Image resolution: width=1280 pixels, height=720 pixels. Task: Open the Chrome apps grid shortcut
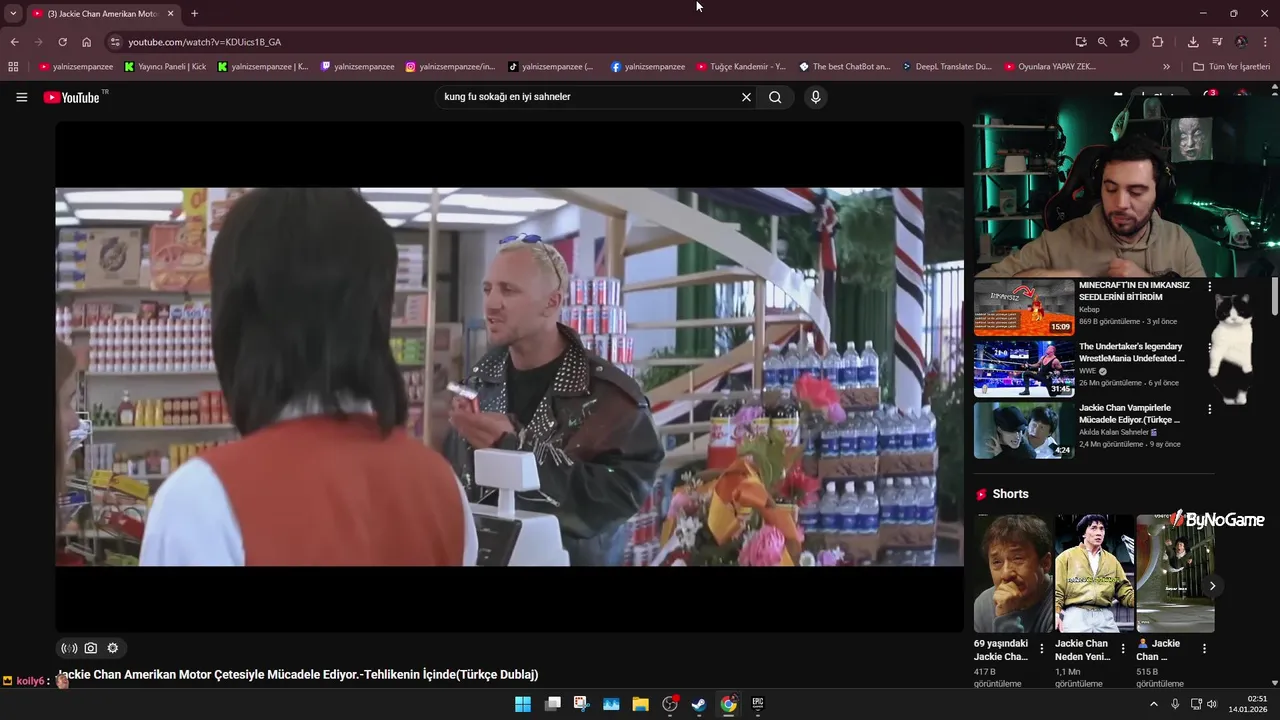click(13, 67)
